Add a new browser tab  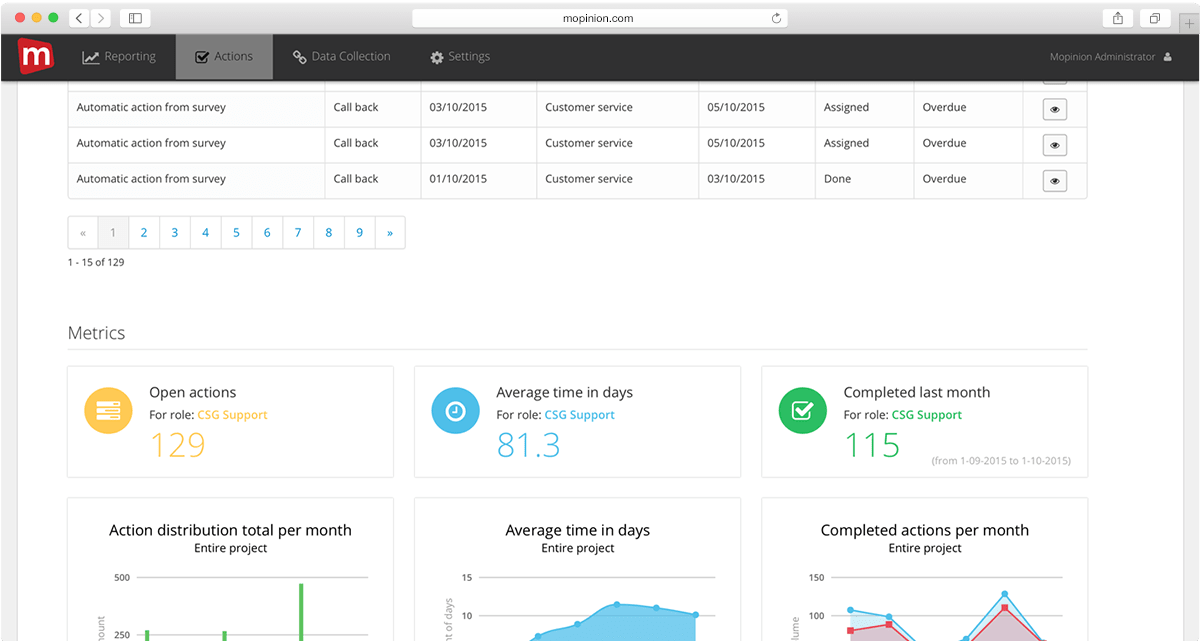pos(1188,23)
